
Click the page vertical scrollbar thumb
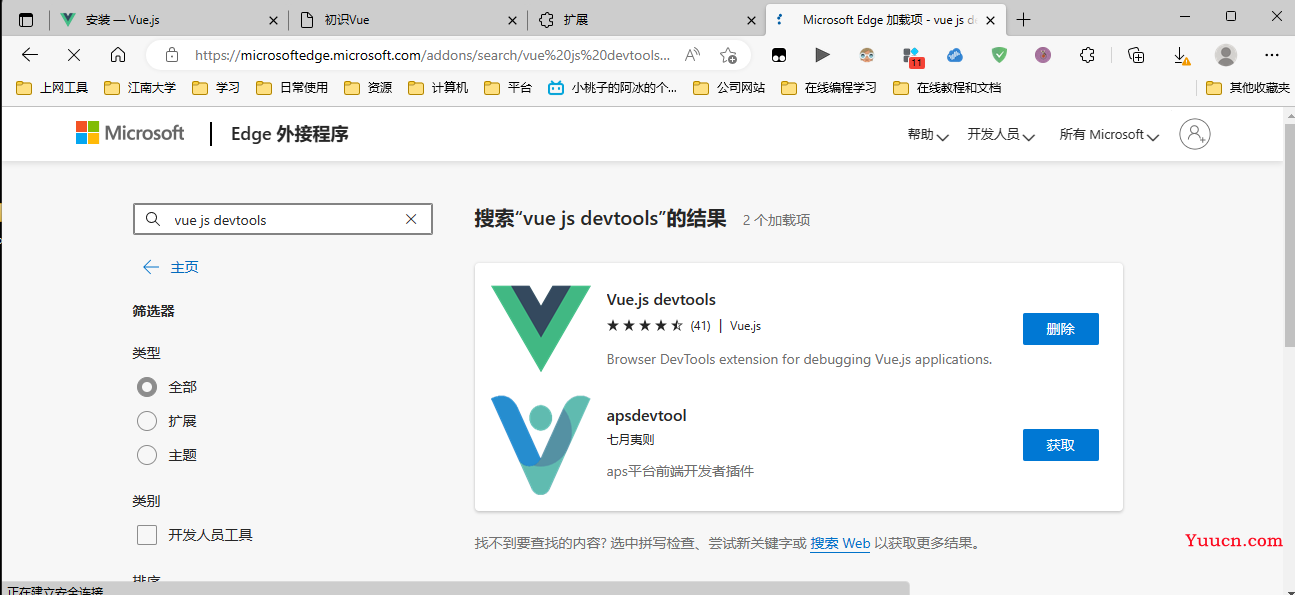click(1289, 233)
